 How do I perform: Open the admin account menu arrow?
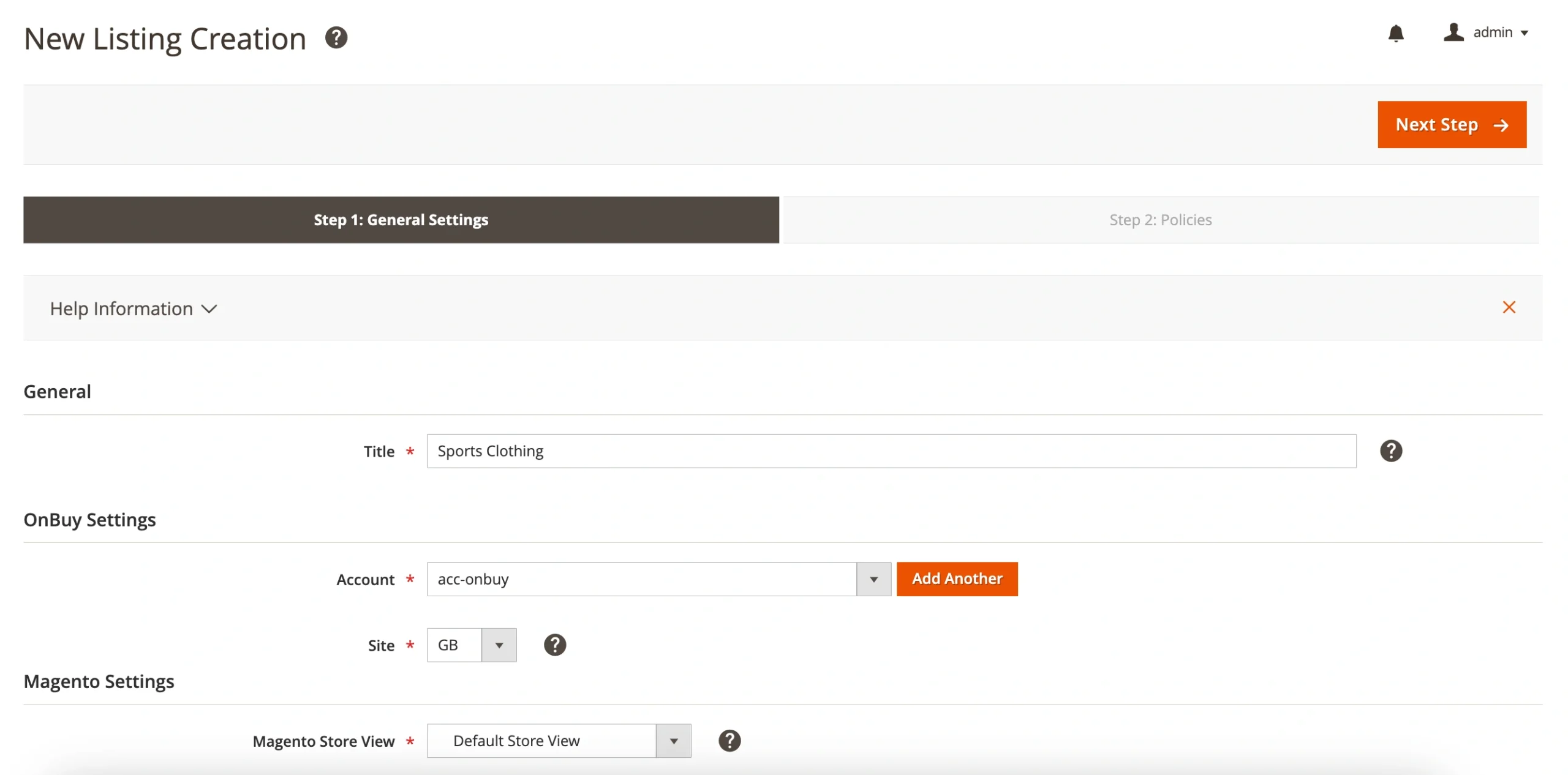click(x=1524, y=33)
